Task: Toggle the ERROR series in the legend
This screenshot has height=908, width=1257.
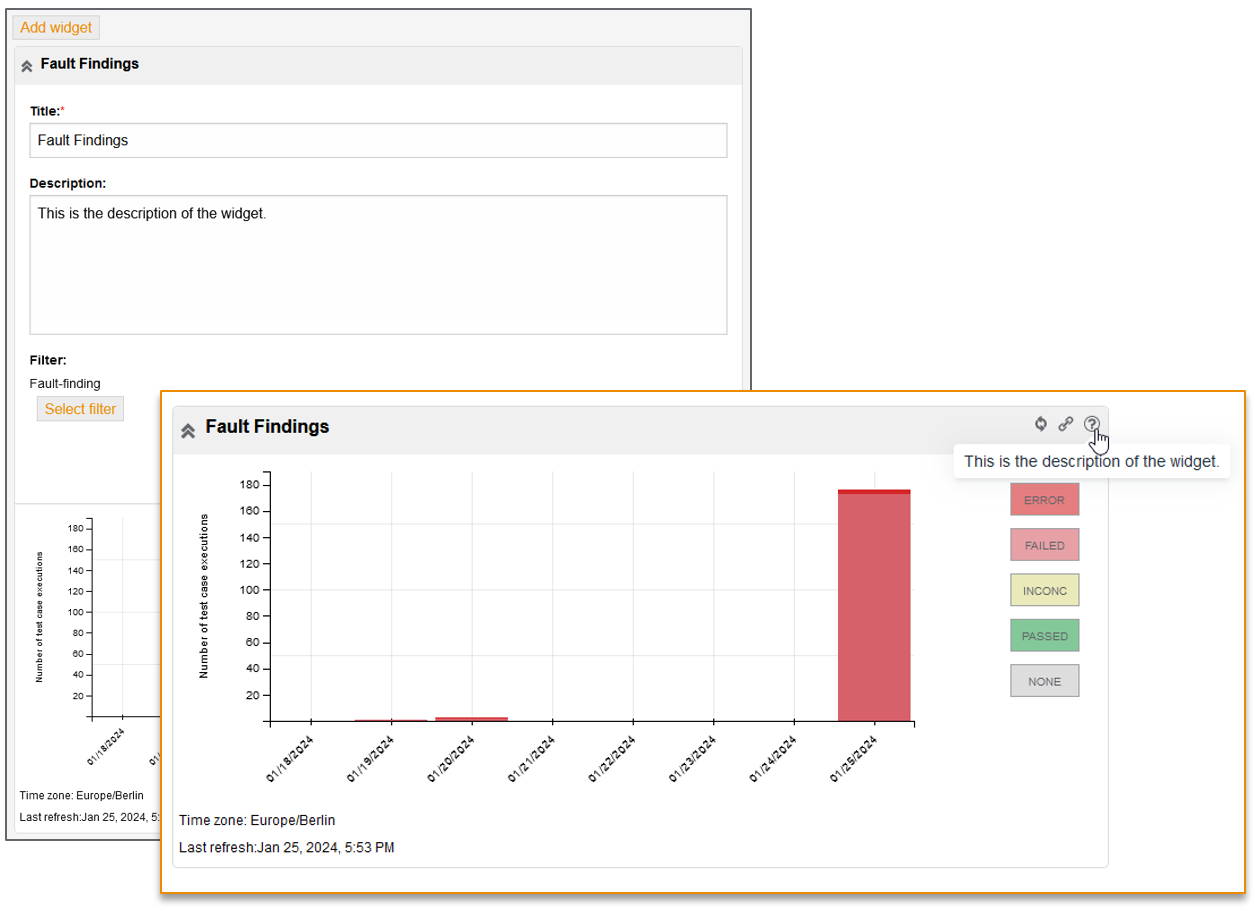Action: pyautogui.click(x=1044, y=499)
